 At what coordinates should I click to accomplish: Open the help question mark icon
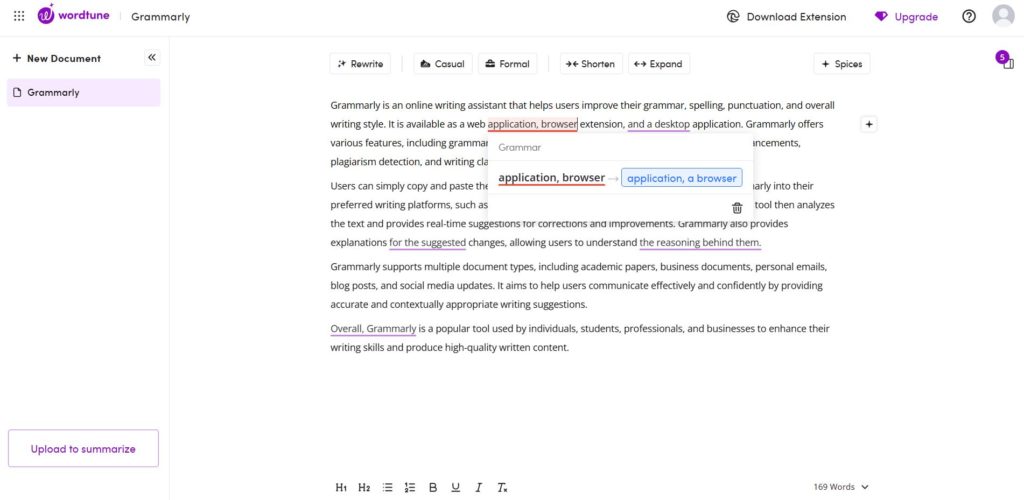[x=969, y=17]
